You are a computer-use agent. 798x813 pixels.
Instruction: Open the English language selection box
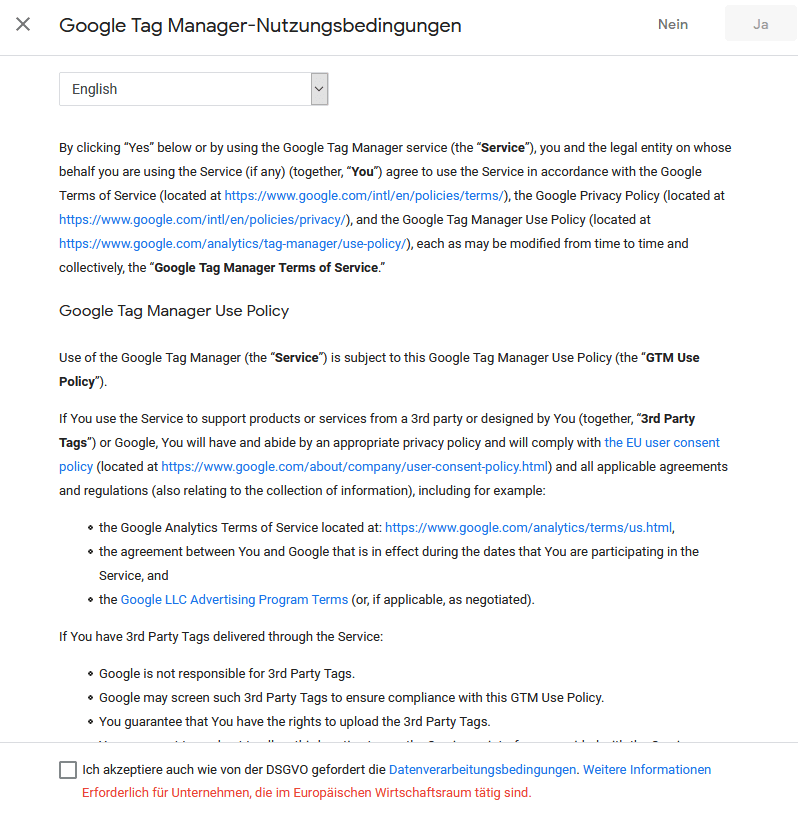click(x=185, y=89)
